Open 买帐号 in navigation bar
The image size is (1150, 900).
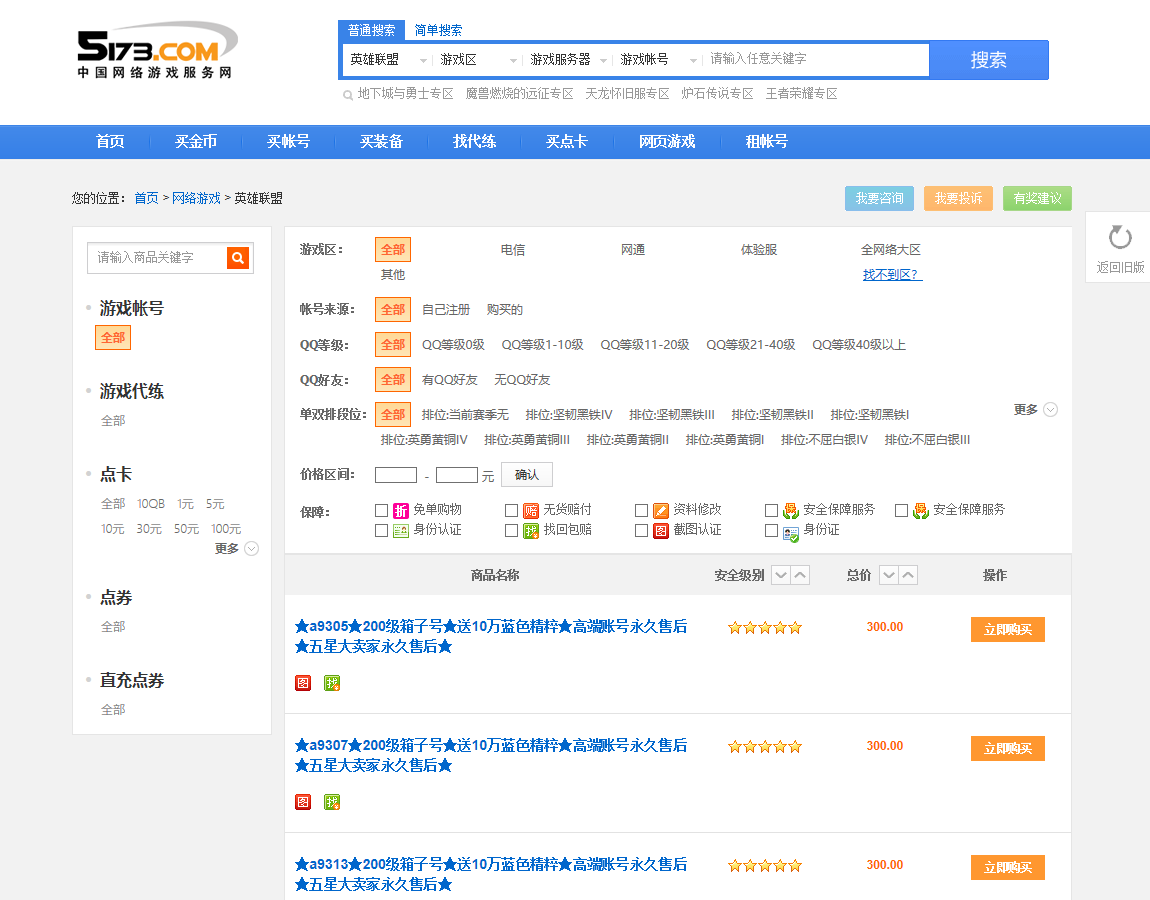tap(288, 142)
